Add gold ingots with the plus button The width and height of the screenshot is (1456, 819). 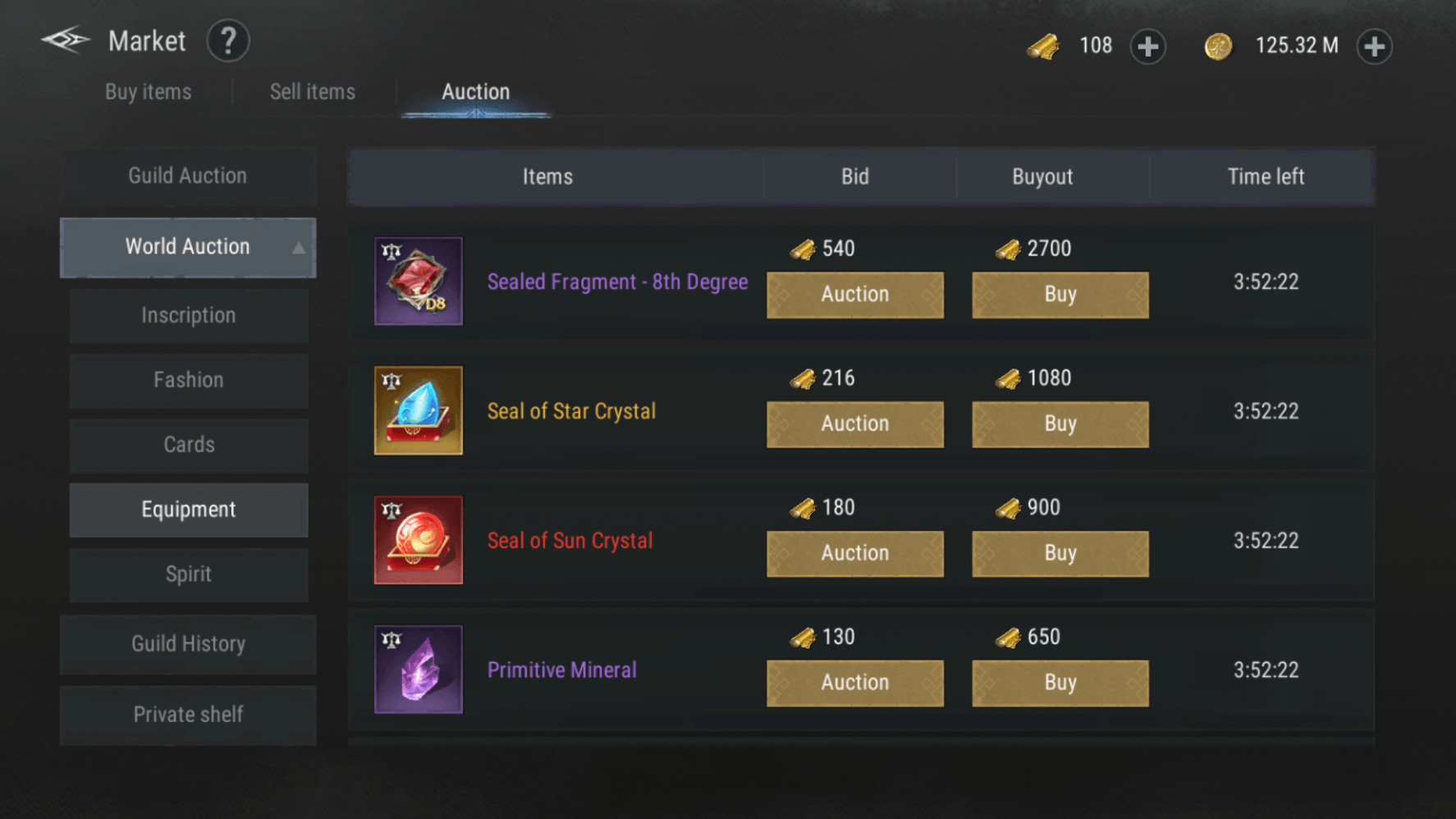click(x=1147, y=47)
